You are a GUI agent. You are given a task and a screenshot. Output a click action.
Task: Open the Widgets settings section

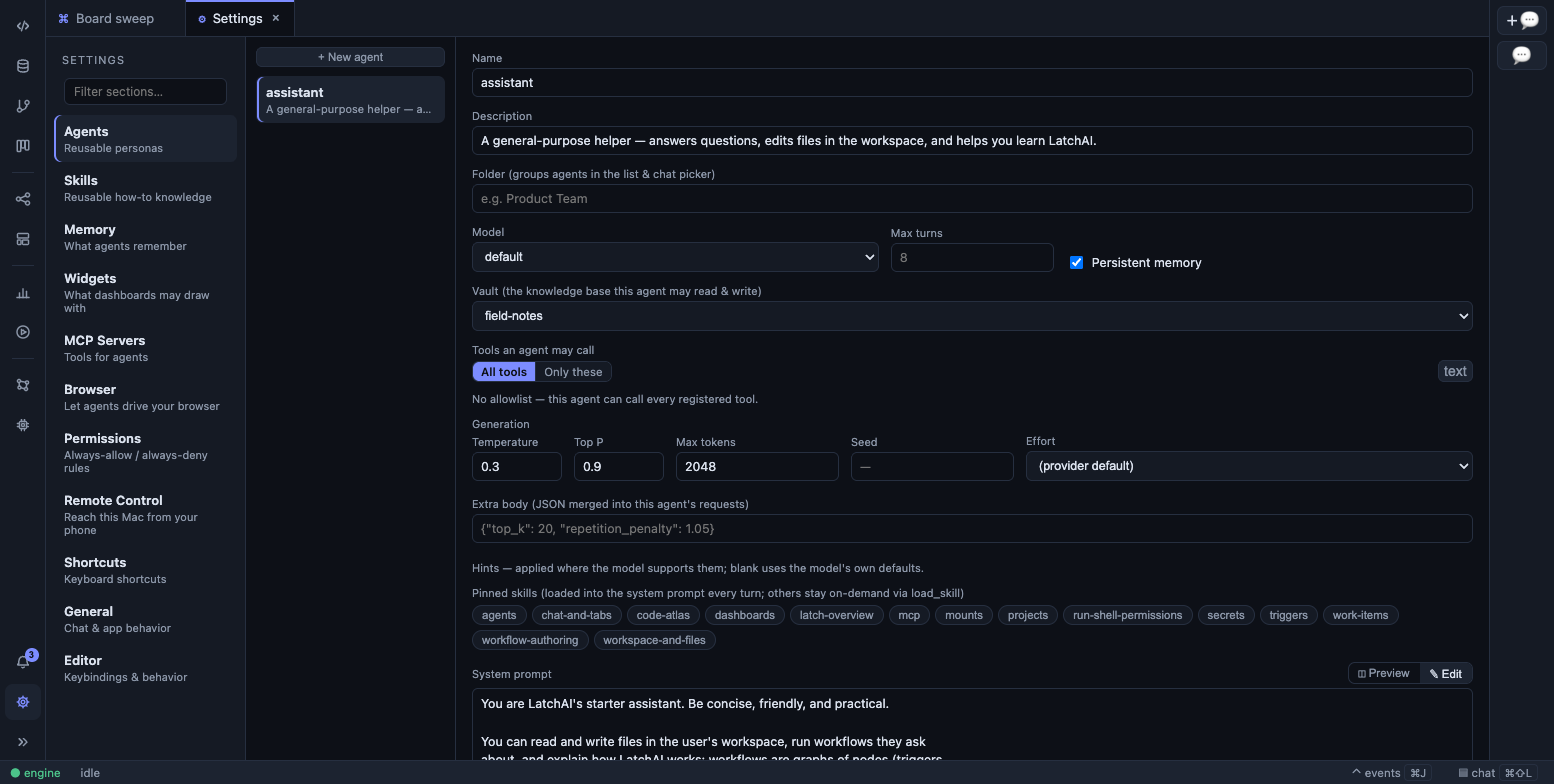click(x=146, y=293)
